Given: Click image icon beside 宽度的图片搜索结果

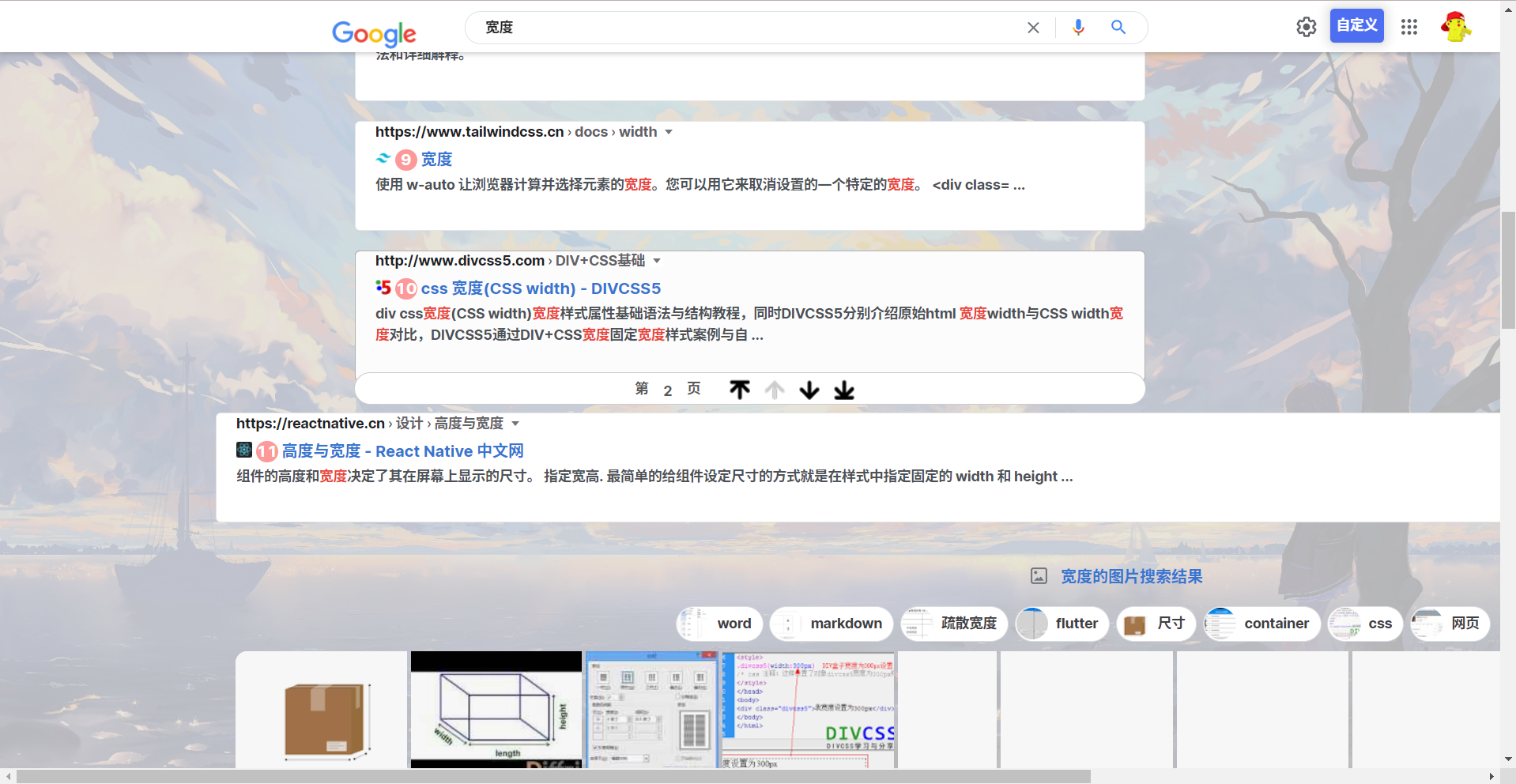Looking at the screenshot, I should pos(1039,576).
